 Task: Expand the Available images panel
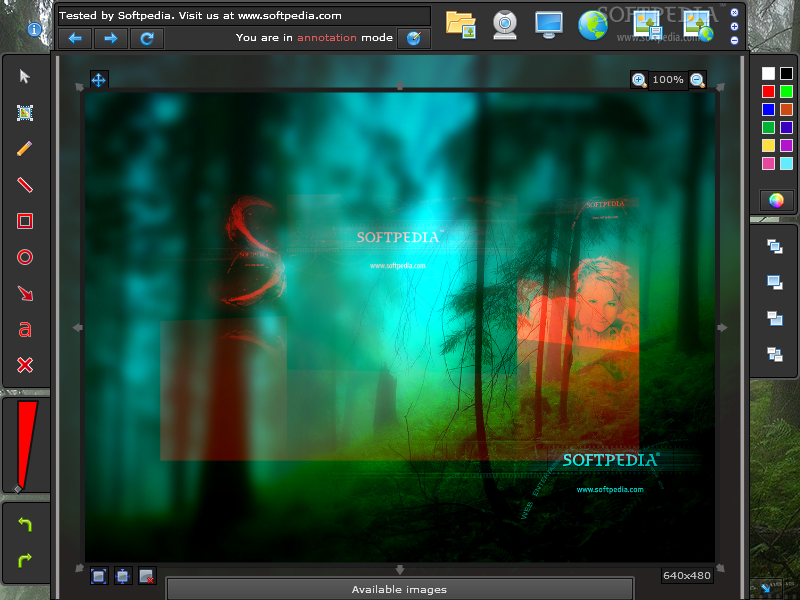399,589
